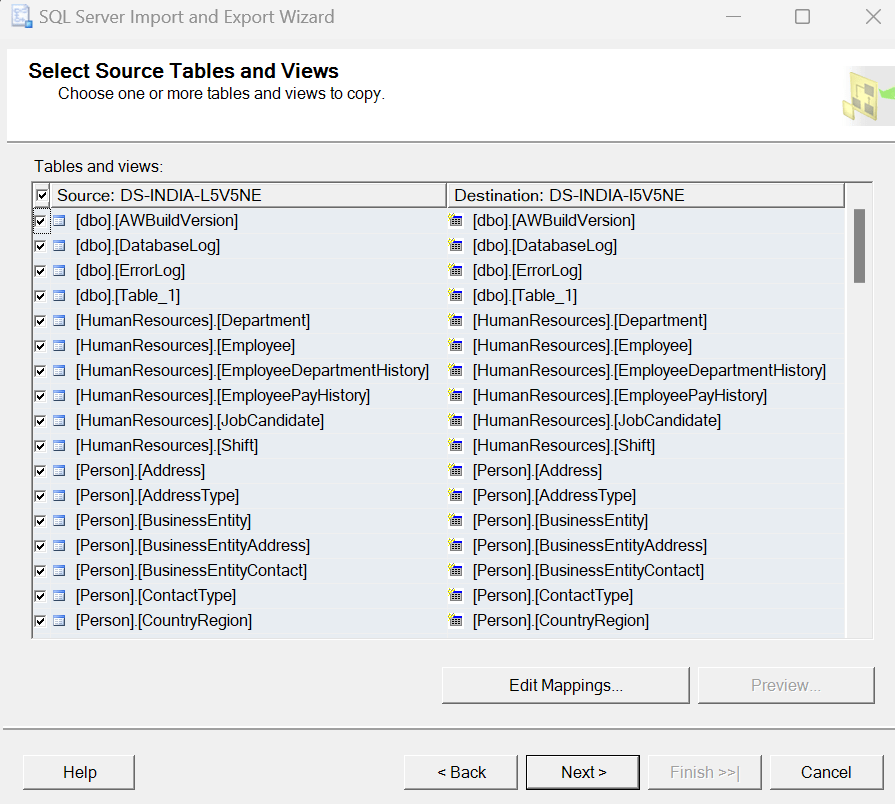
Task: Proceed with the Next button
Action: point(583,772)
